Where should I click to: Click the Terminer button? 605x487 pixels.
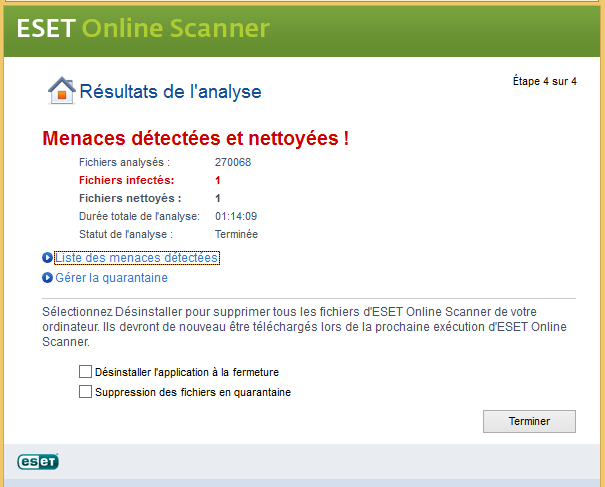(529, 421)
